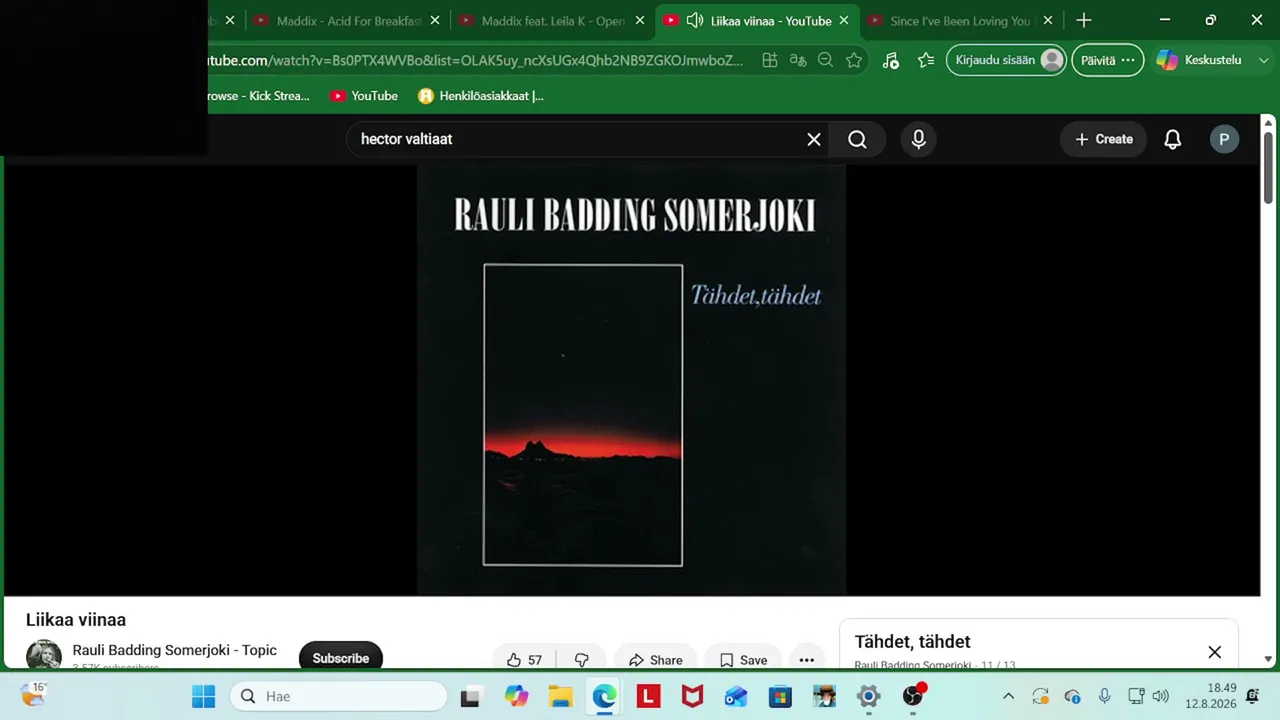Save the video to a playlist
Viewport: 1280px width, 720px height.
743,660
